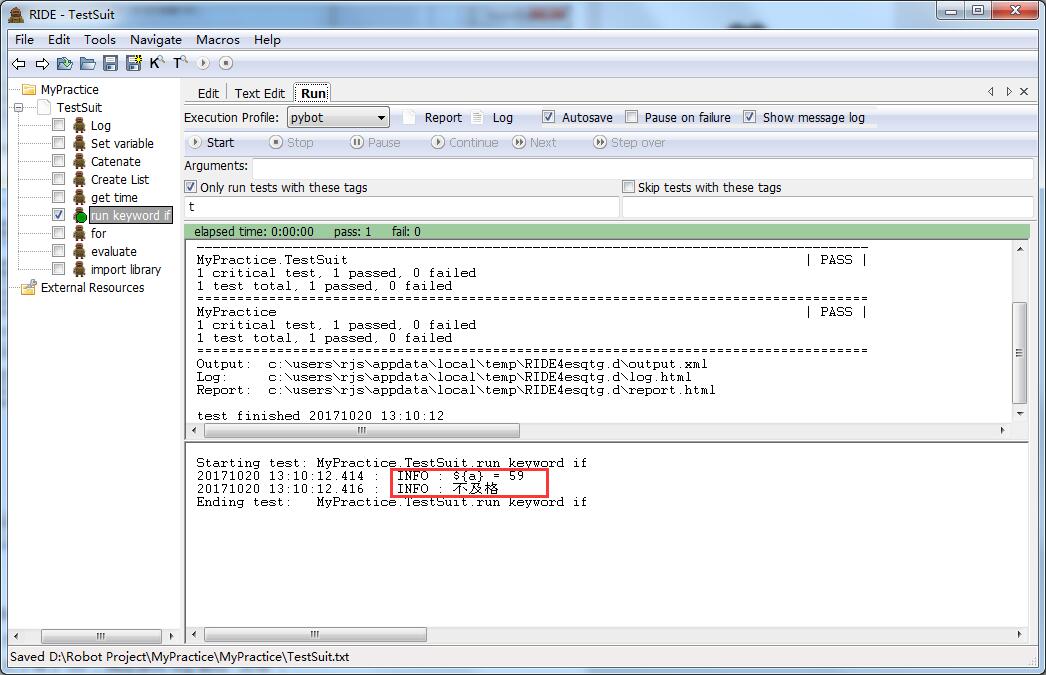Click the Go Forward arrow icon
This screenshot has height=675, width=1046.
(42, 63)
